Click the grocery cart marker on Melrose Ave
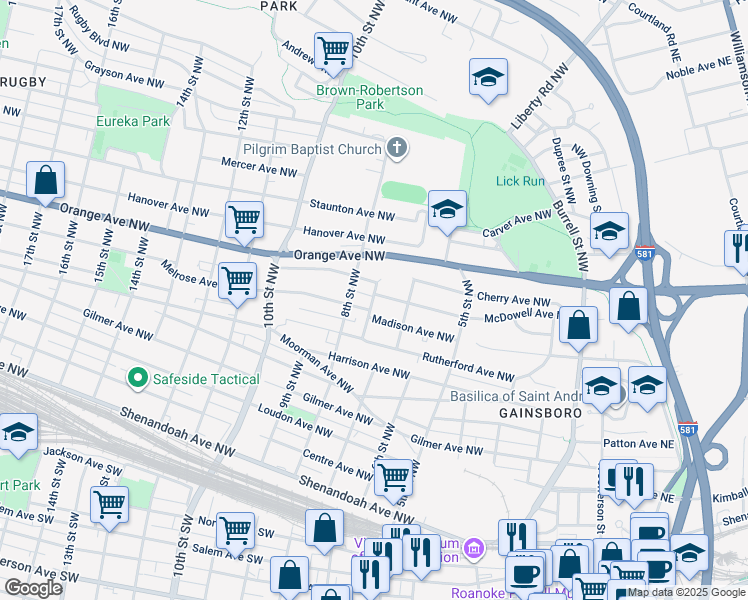This screenshot has height=600, width=748. click(238, 281)
